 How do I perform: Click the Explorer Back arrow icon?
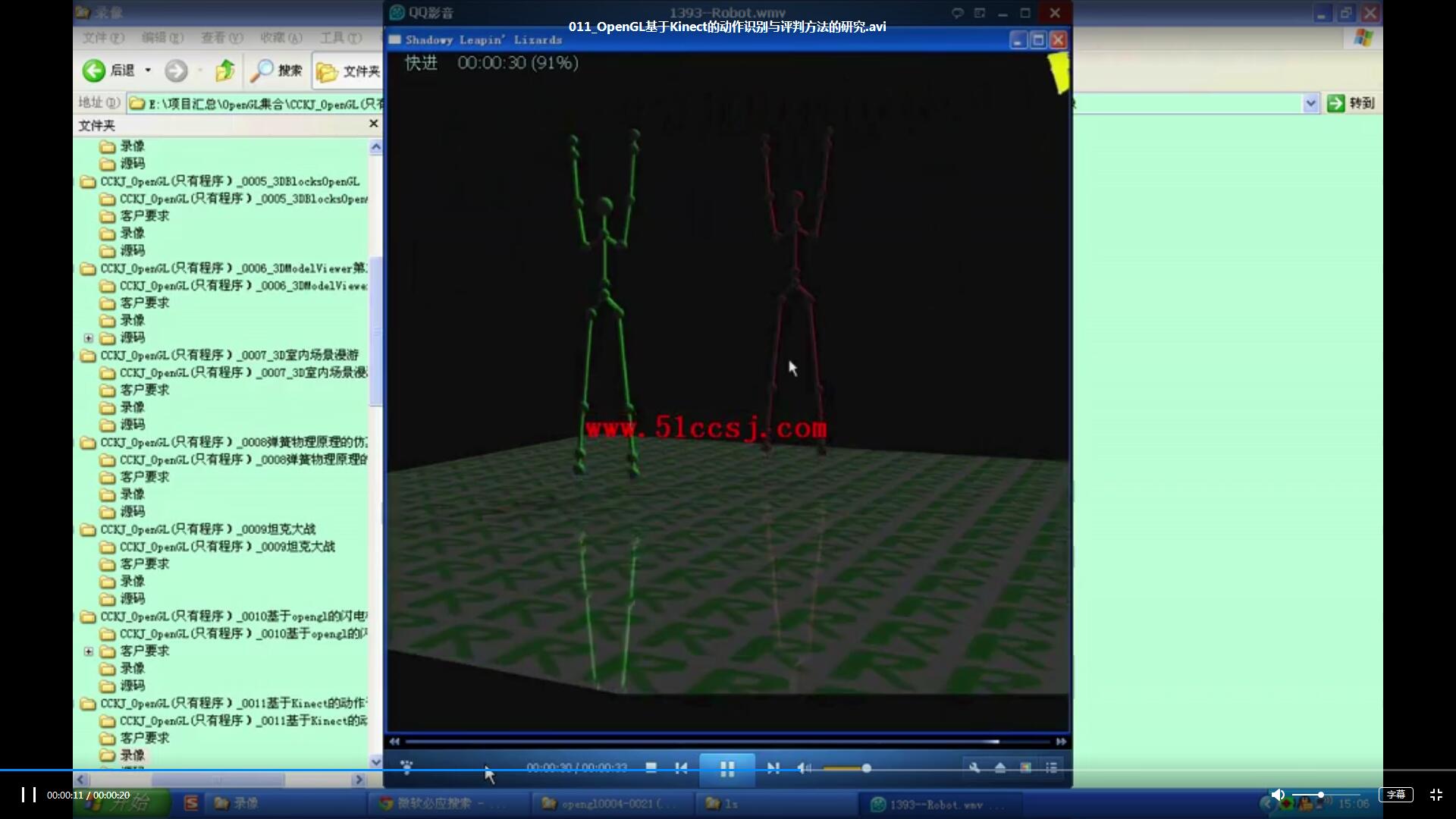93,71
